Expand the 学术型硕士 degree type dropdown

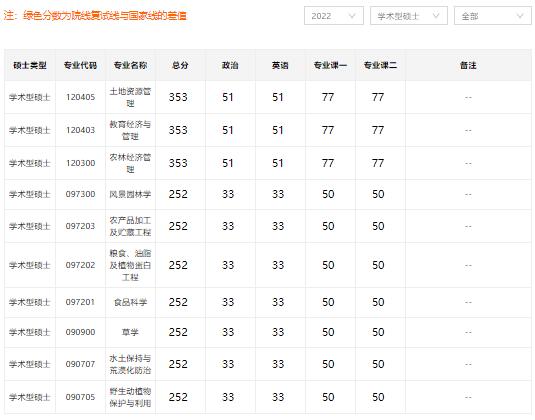[409, 16]
